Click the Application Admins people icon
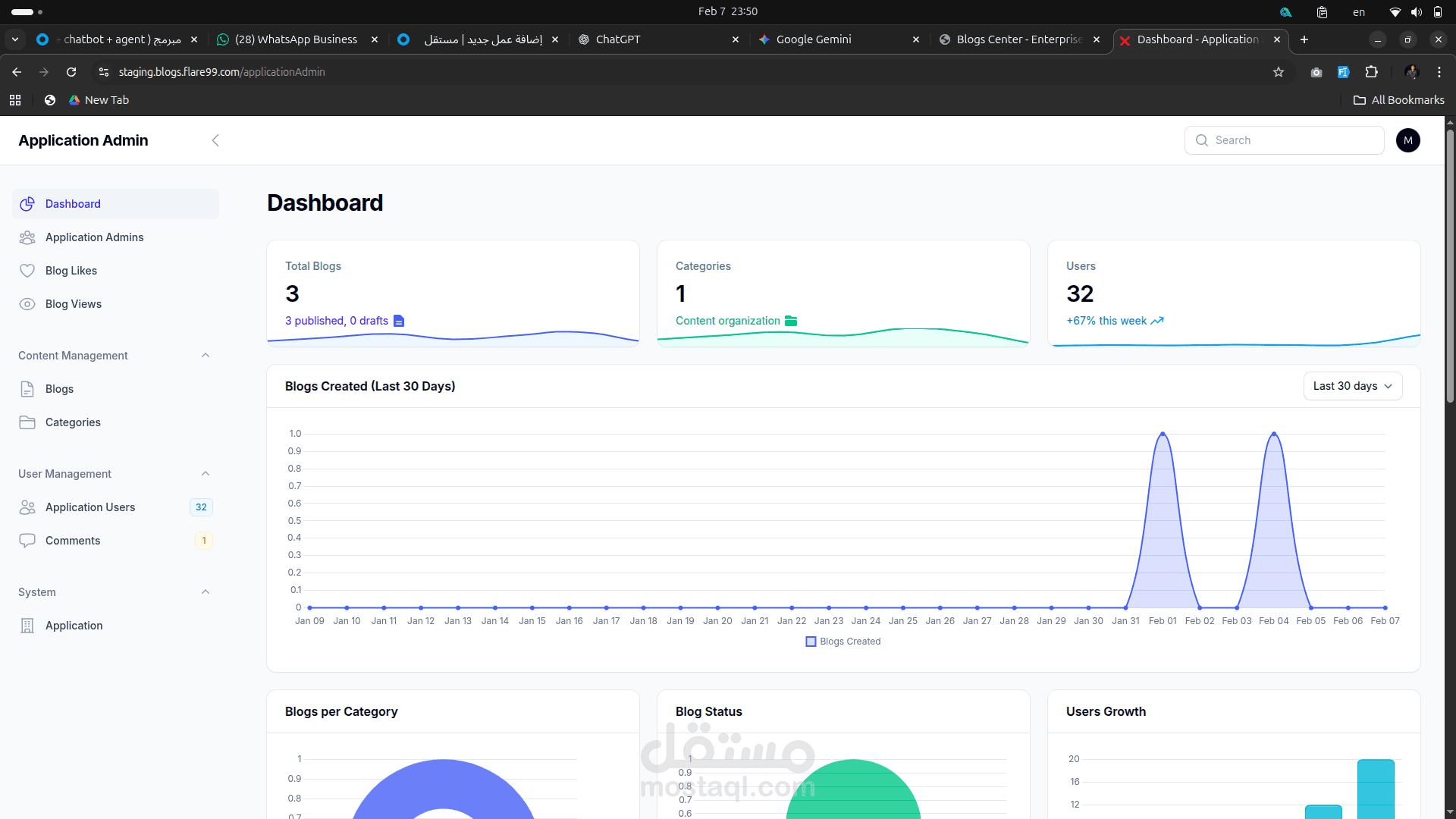 coord(27,237)
